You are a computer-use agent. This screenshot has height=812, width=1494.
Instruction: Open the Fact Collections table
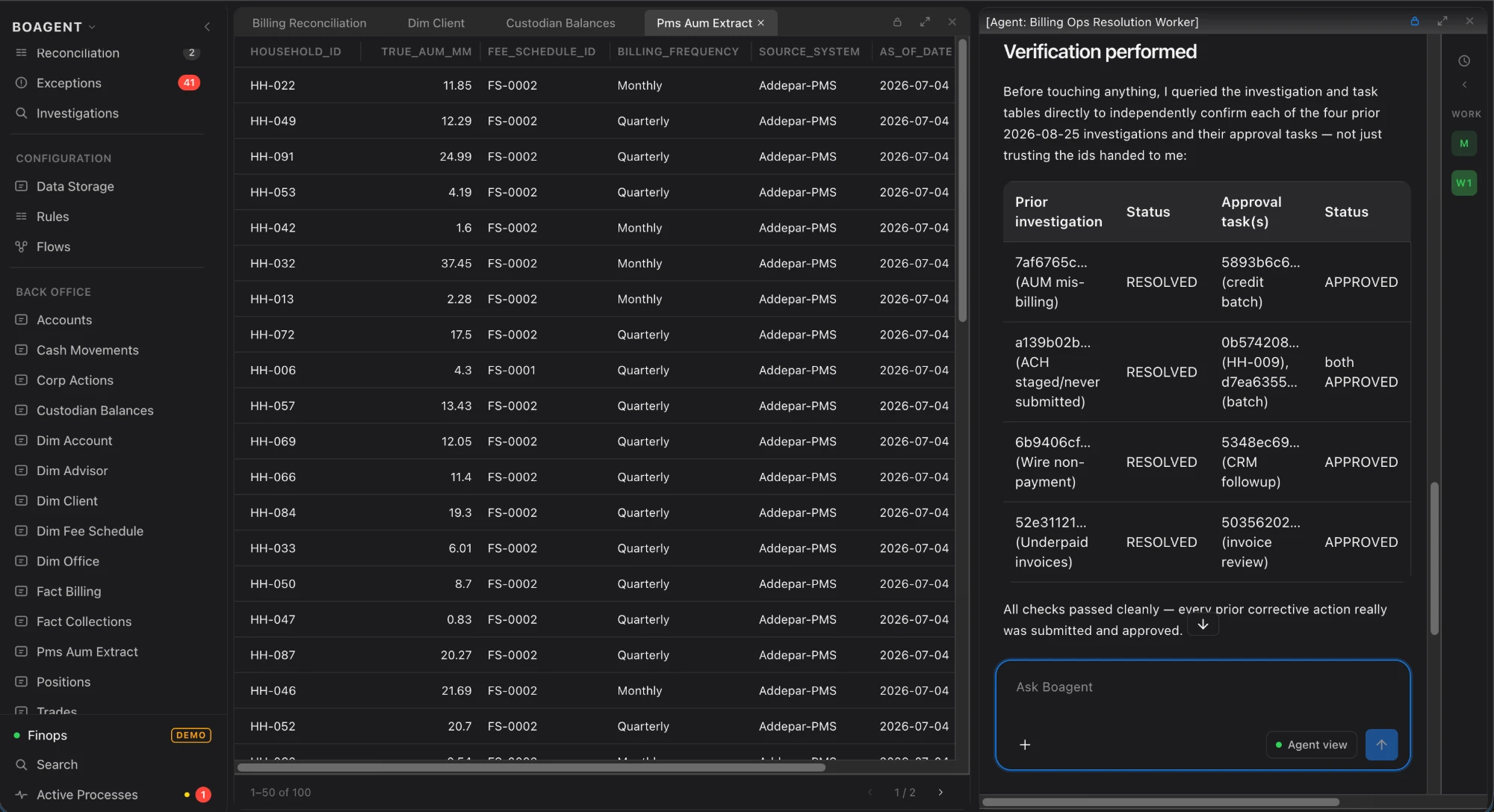click(x=84, y=622)
